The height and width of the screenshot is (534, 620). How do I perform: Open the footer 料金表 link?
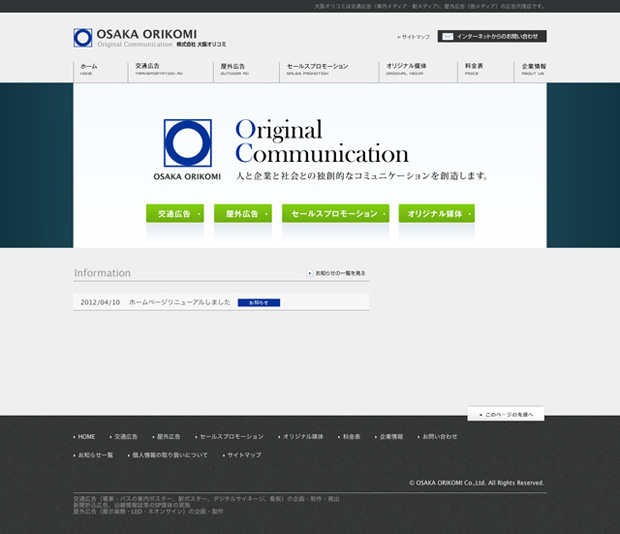(352, 436)
